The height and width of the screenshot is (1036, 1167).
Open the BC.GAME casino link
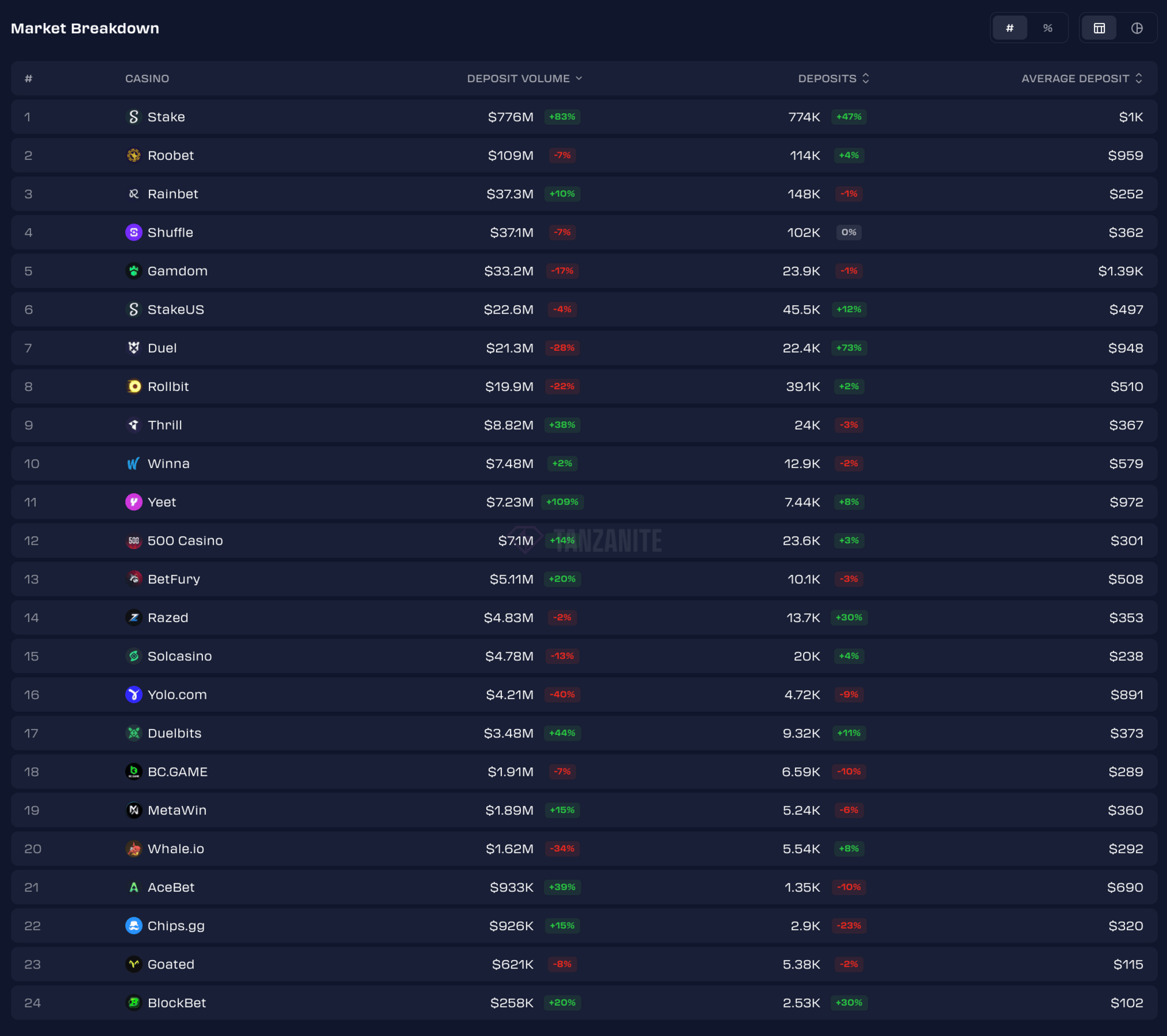(x=177, y=772)
